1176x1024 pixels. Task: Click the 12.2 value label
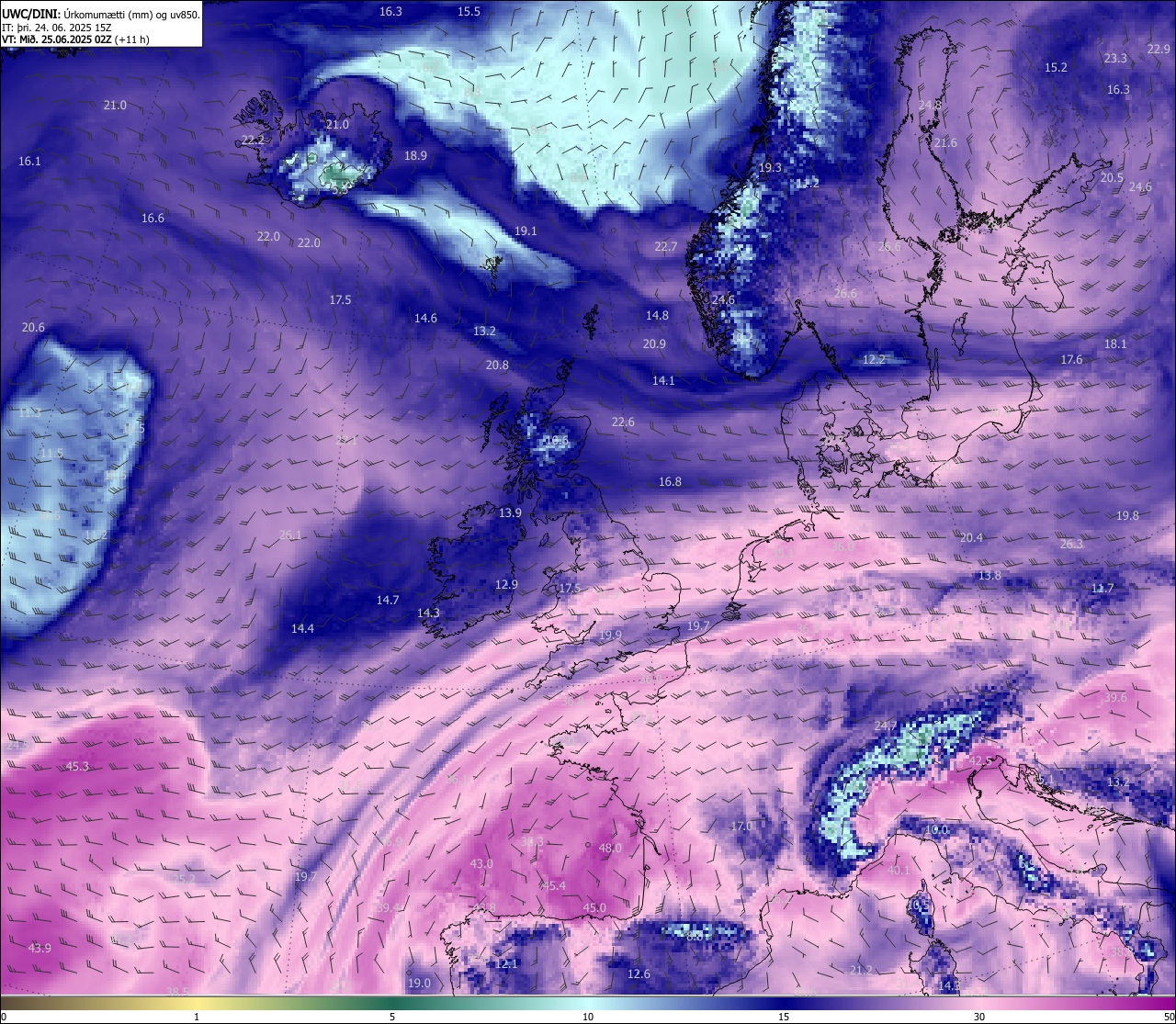[x=874, y=359]
